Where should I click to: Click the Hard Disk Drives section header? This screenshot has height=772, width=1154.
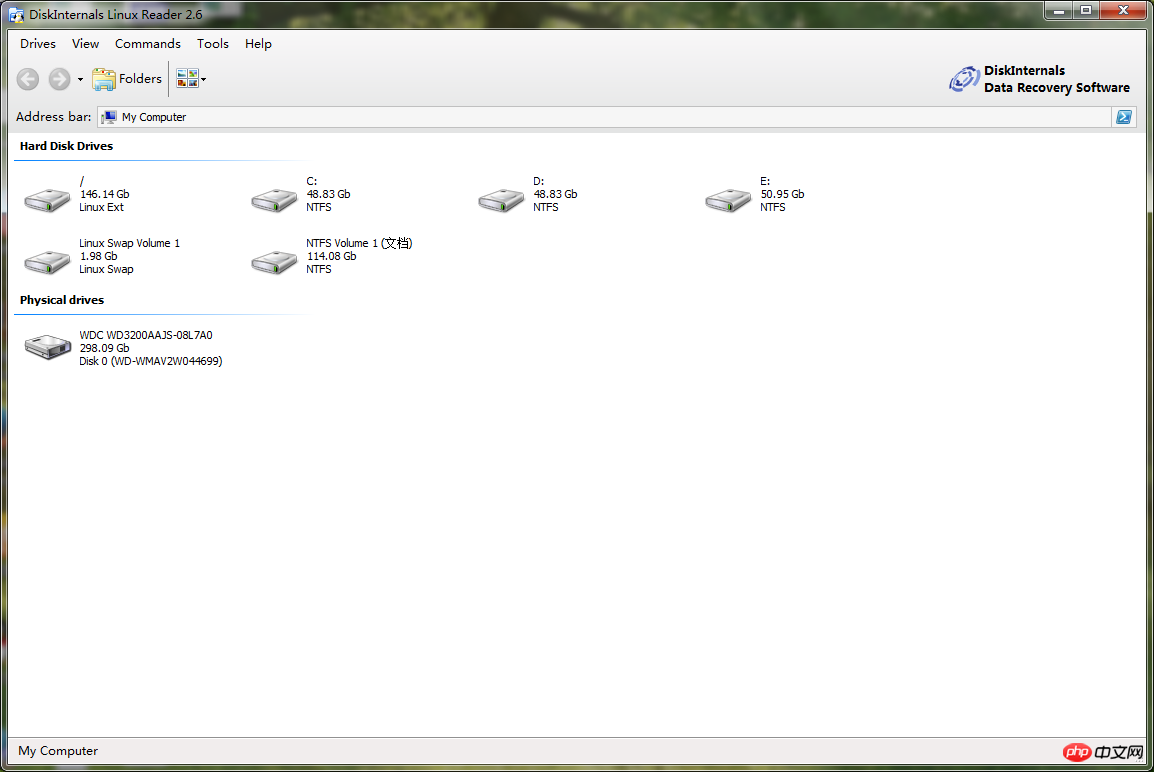pos(66,146)
